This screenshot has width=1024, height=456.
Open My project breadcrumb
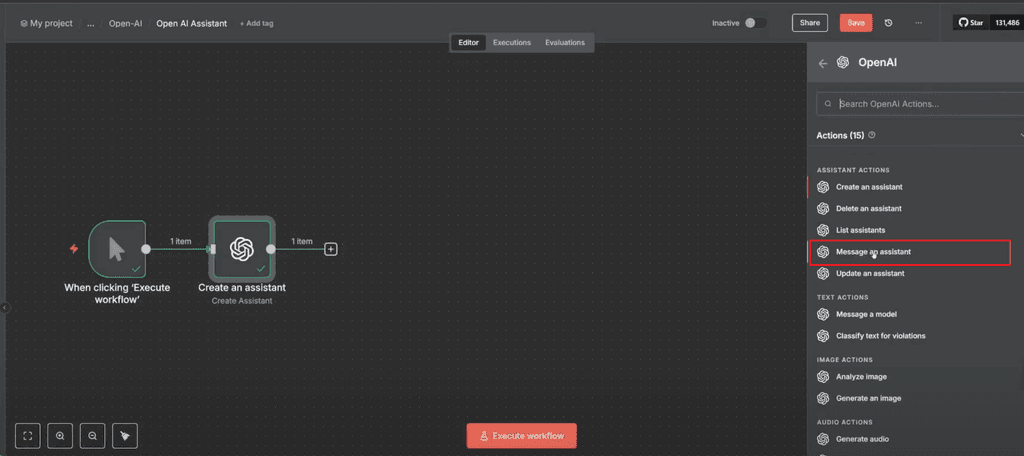tap(46, 23)
